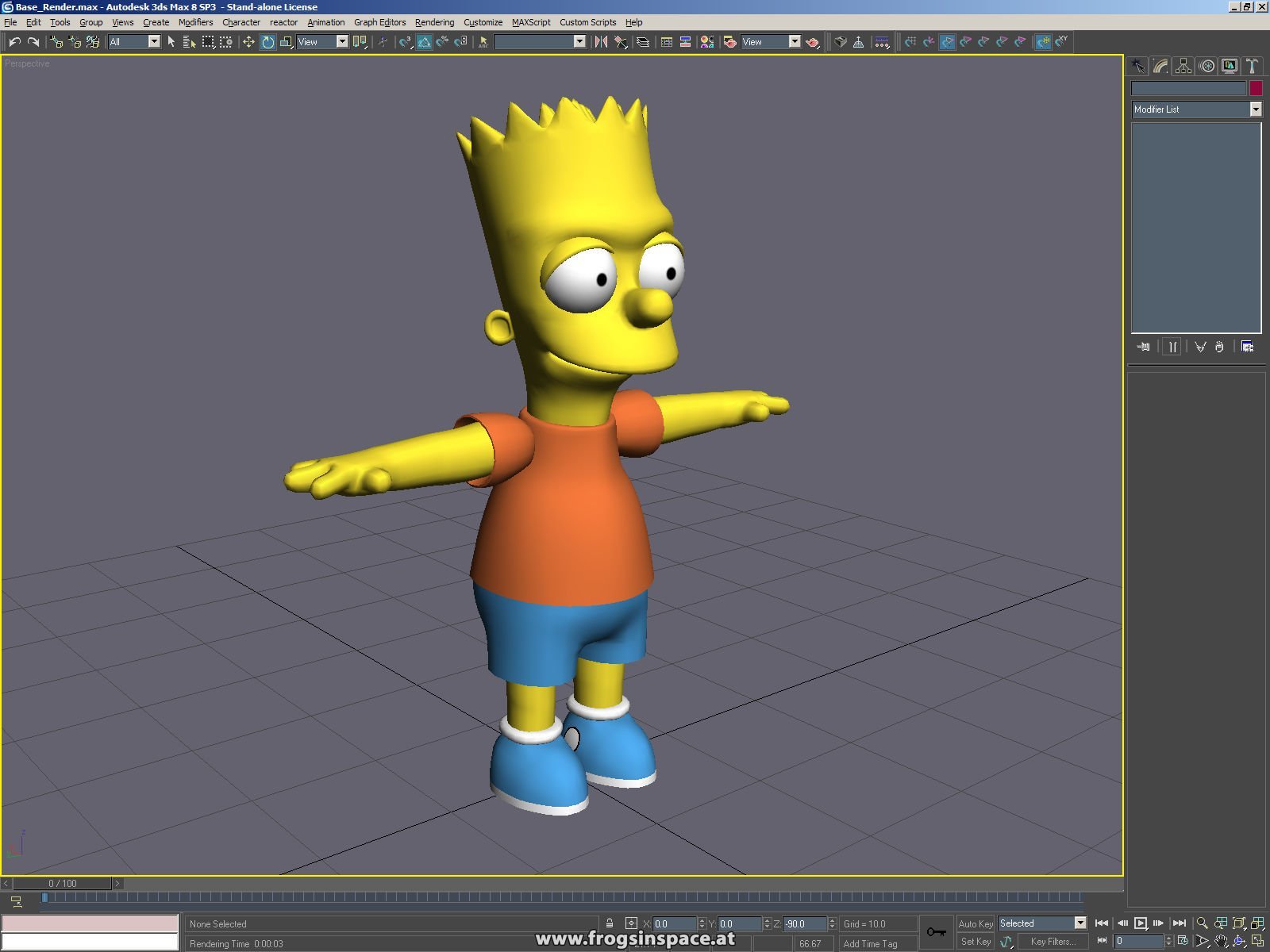Click the Redo arrow icon
Screen dimensions: 1270x952
[x=33, y=42]
